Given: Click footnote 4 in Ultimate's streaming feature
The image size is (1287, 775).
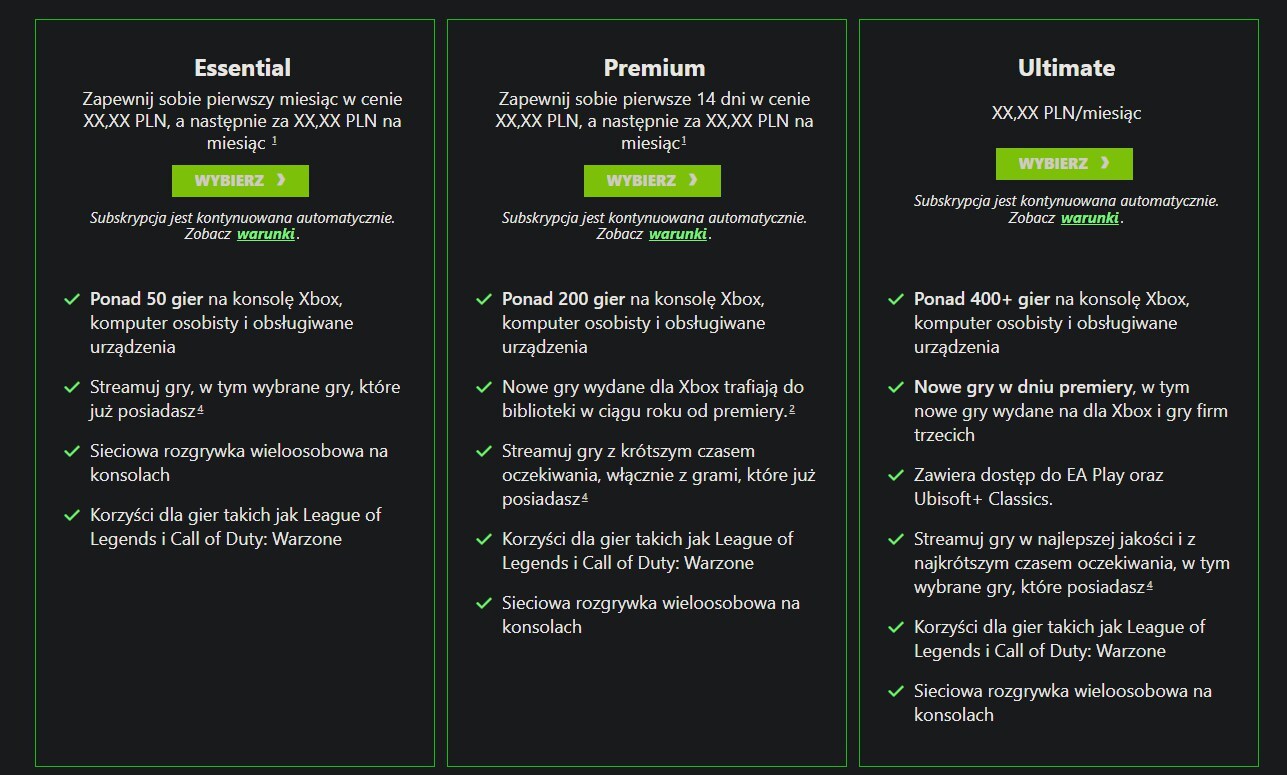Looking at the screenshot, I should pyautogui.click(x=1150, y=584).
